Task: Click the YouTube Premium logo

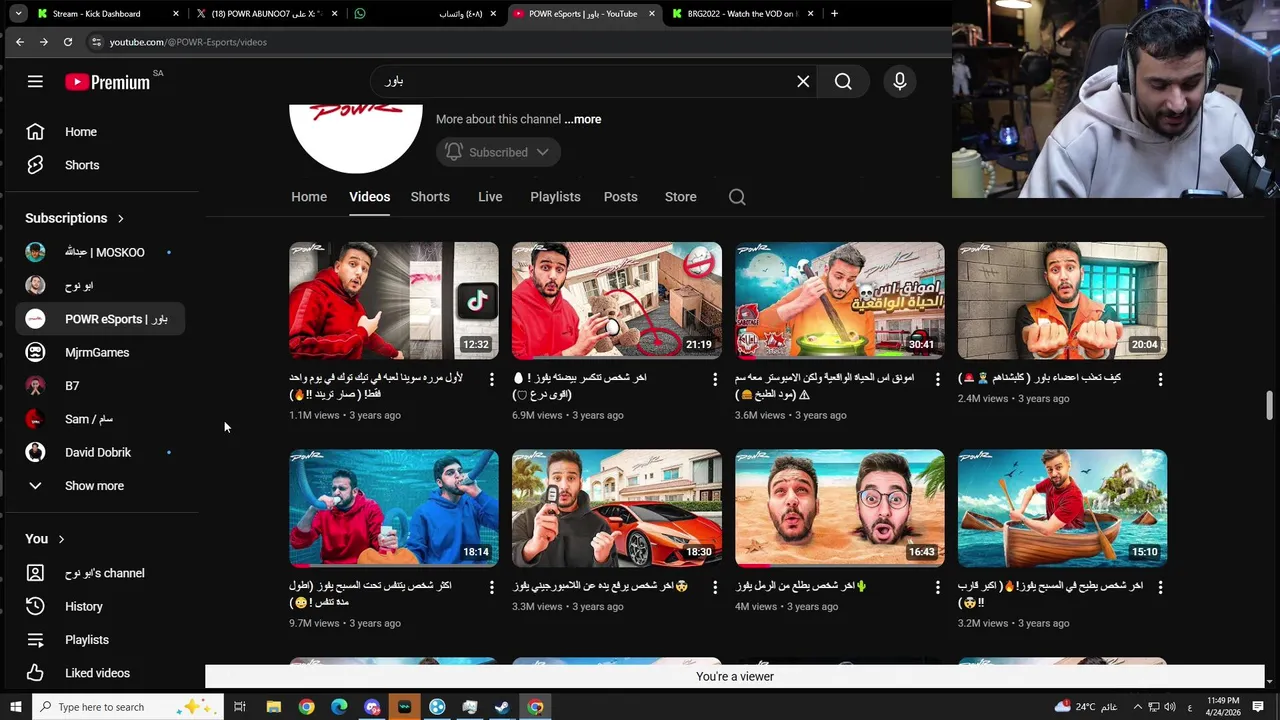Action: pos(107,82)
